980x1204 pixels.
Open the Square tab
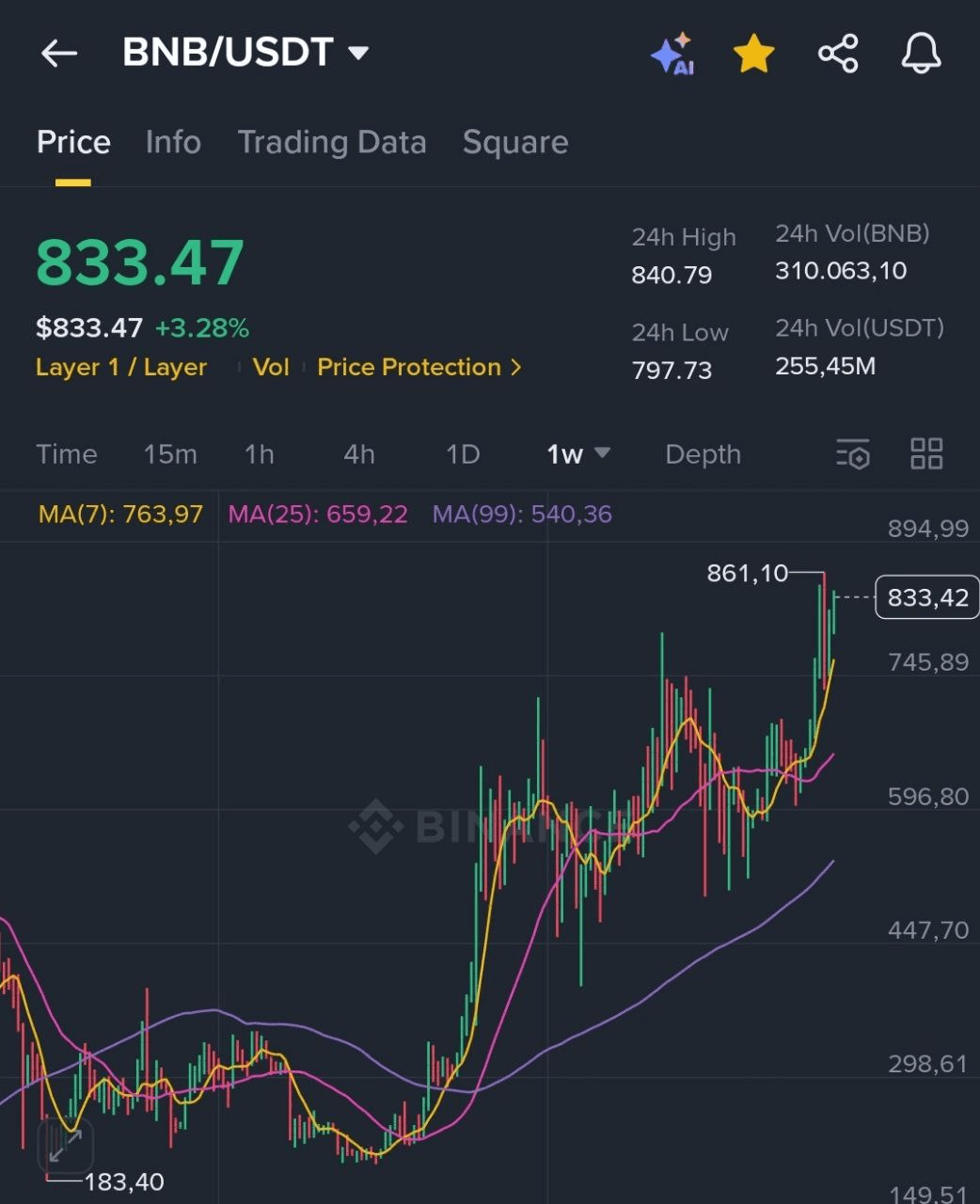(515, 142)
